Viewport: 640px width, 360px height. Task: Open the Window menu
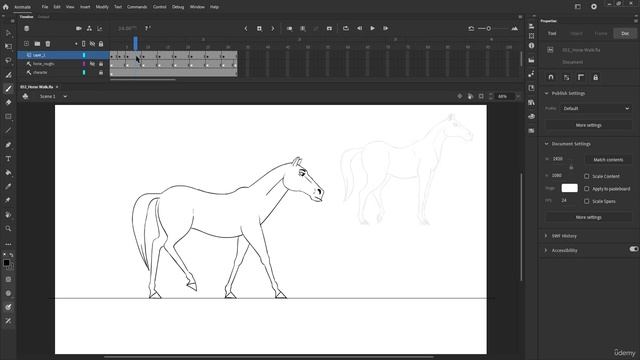pos(197,7)
